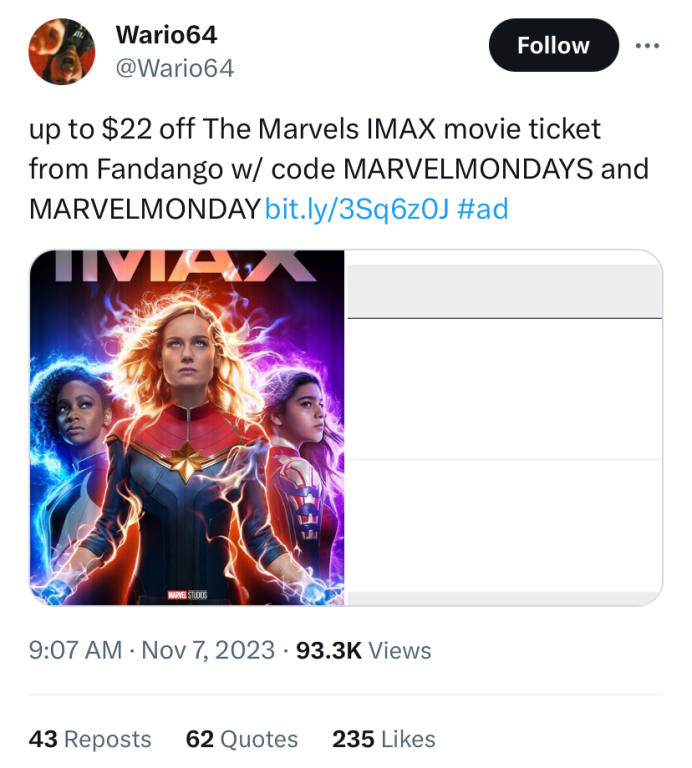The image size is (692, 768).
Task: Open the Wario64 profile avatar
Action: pyautogui.click(x=61, y=51)
